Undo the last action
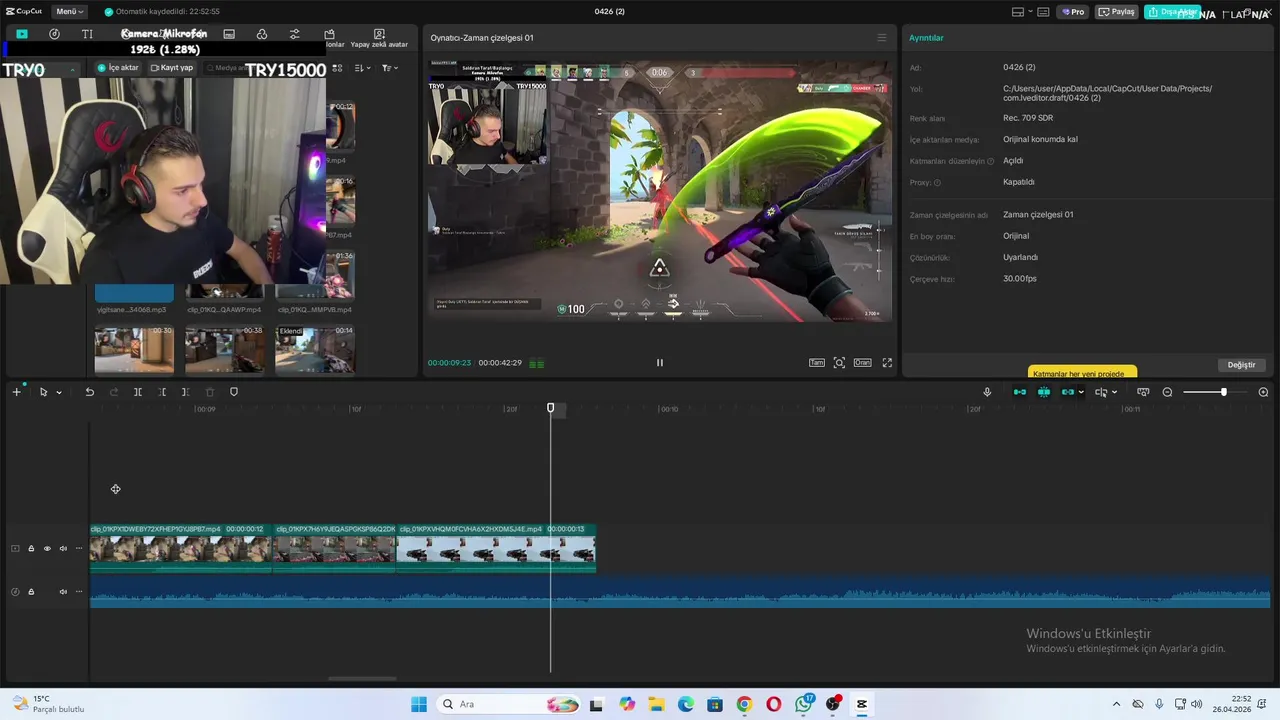Image resolution: width=1280 pixels, height=720 pixels. click(90, 392)
